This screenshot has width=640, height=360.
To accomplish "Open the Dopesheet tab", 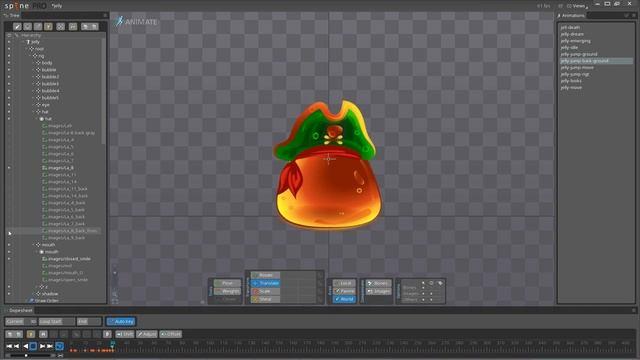I will pyautogui.click(x=18, y=310).
